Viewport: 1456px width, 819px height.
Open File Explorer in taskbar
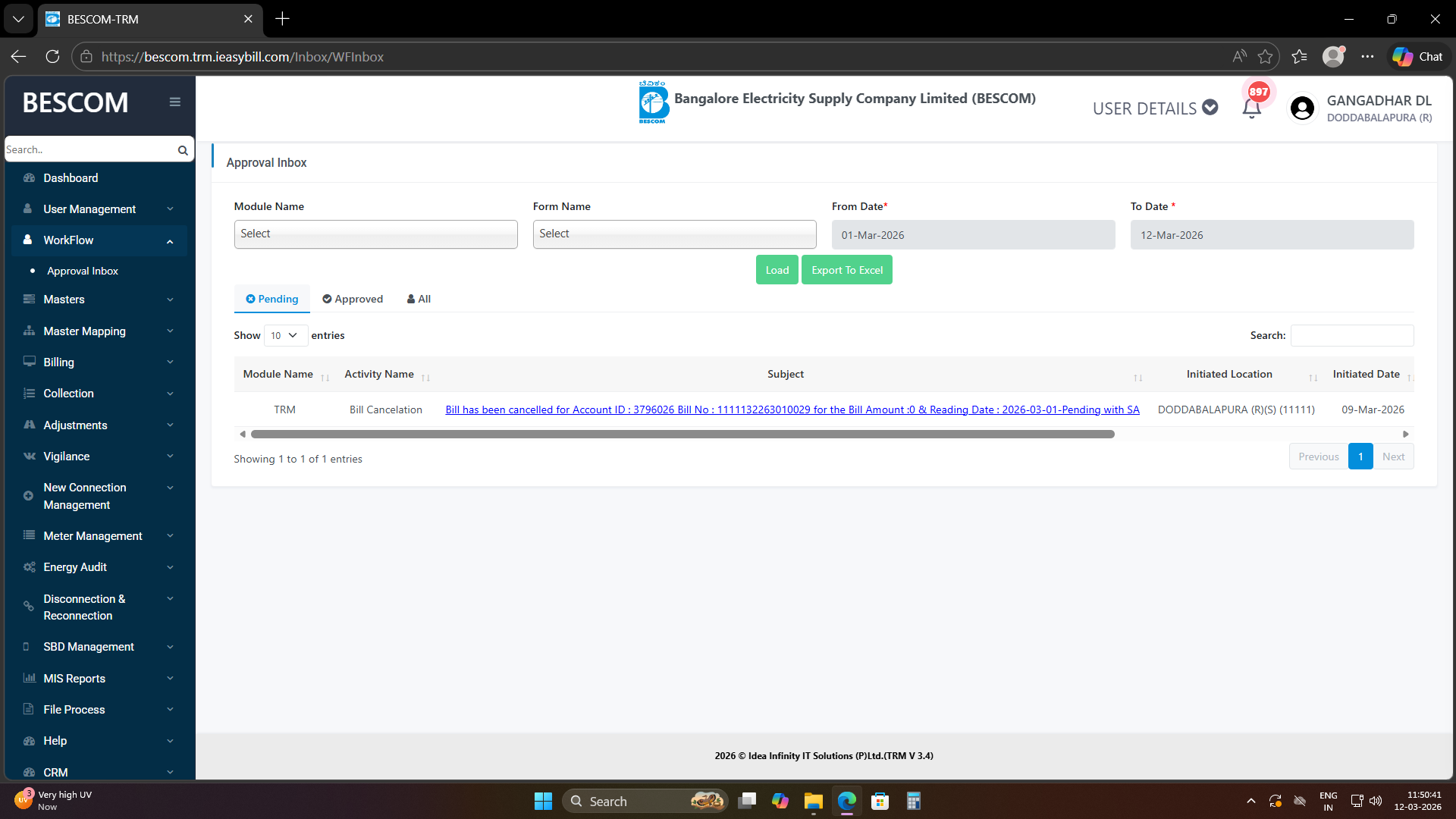click(x=813, y=802)
